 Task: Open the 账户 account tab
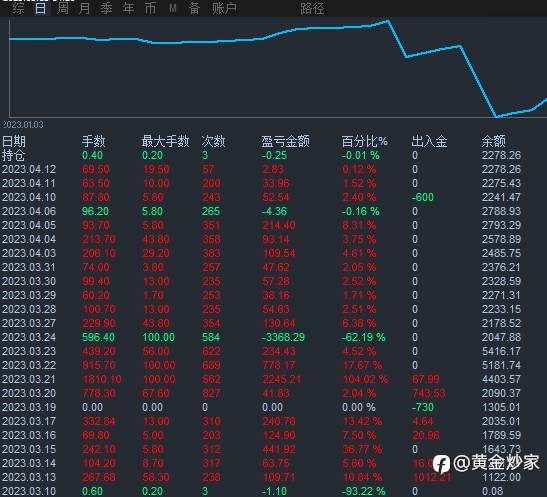(x=224, y=8)
